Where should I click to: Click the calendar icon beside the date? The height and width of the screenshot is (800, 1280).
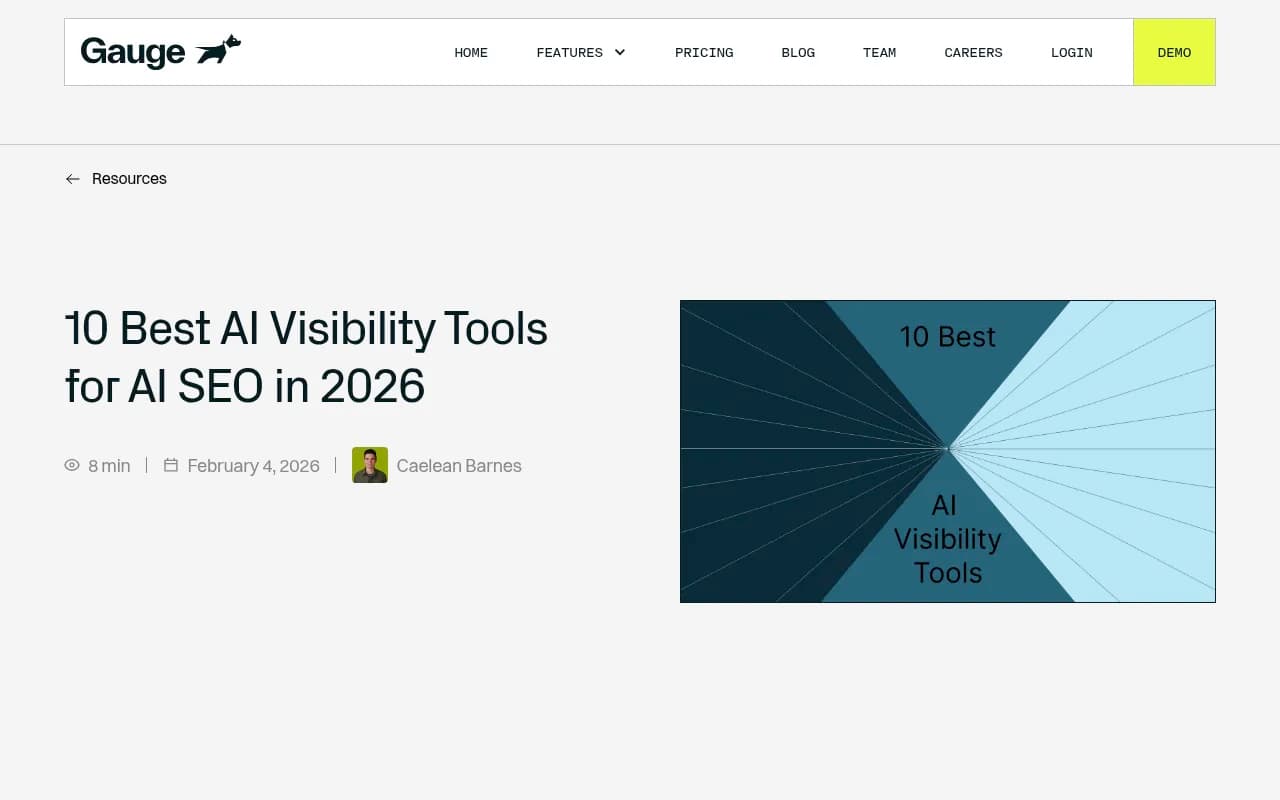(171, 465)
